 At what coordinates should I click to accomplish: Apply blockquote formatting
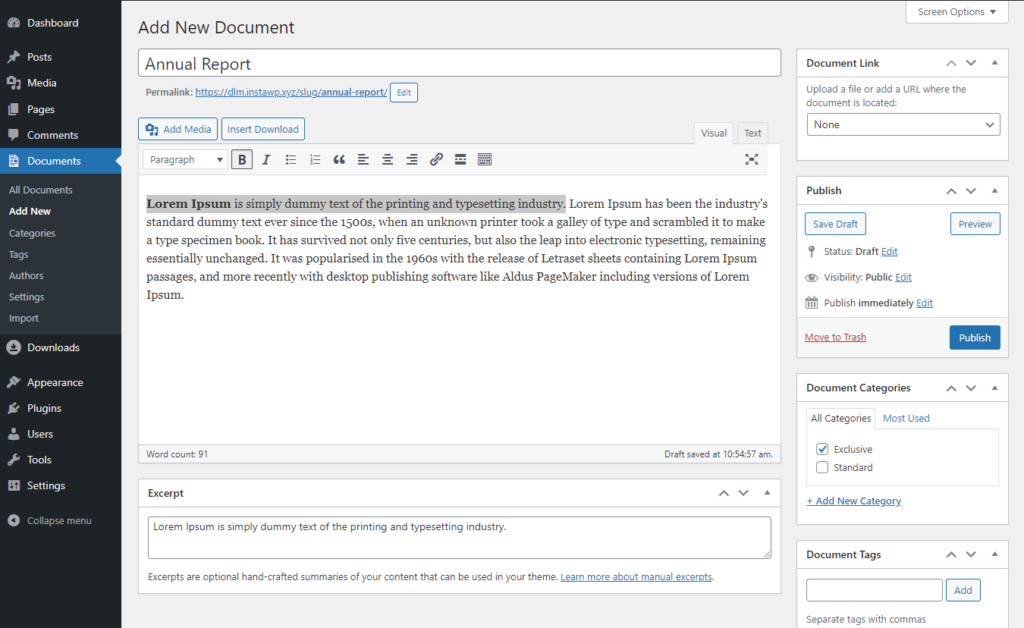[339, 160]
